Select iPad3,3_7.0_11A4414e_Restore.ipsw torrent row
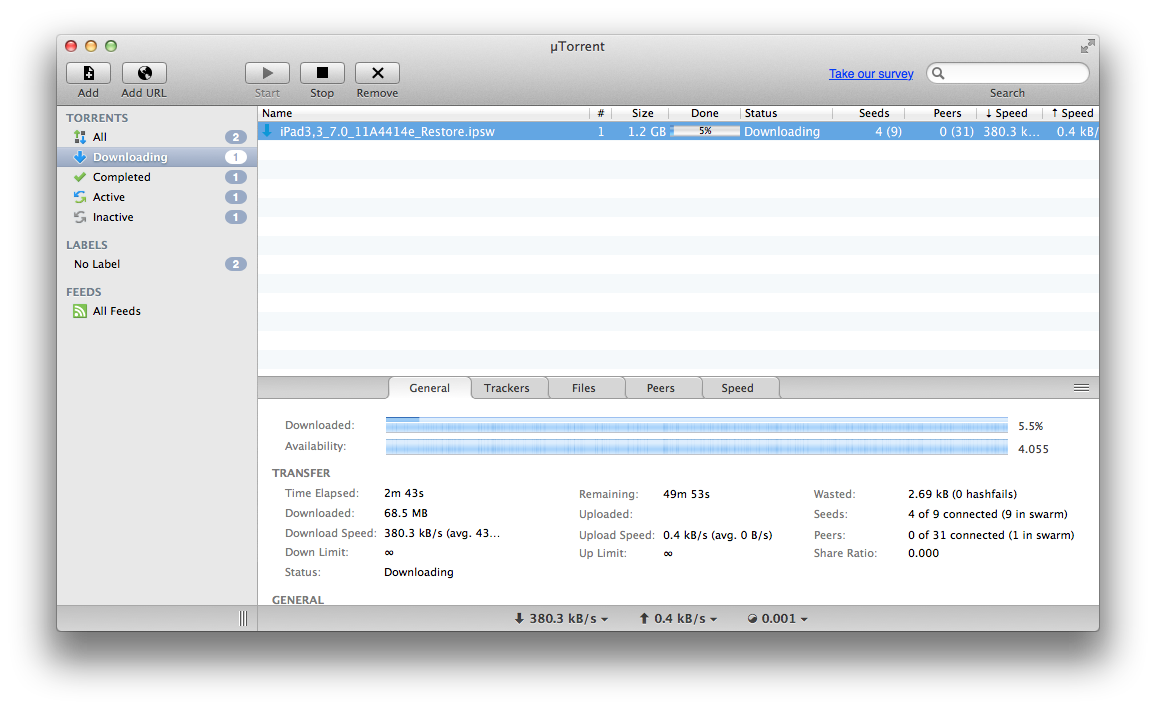 click(678, 131)
